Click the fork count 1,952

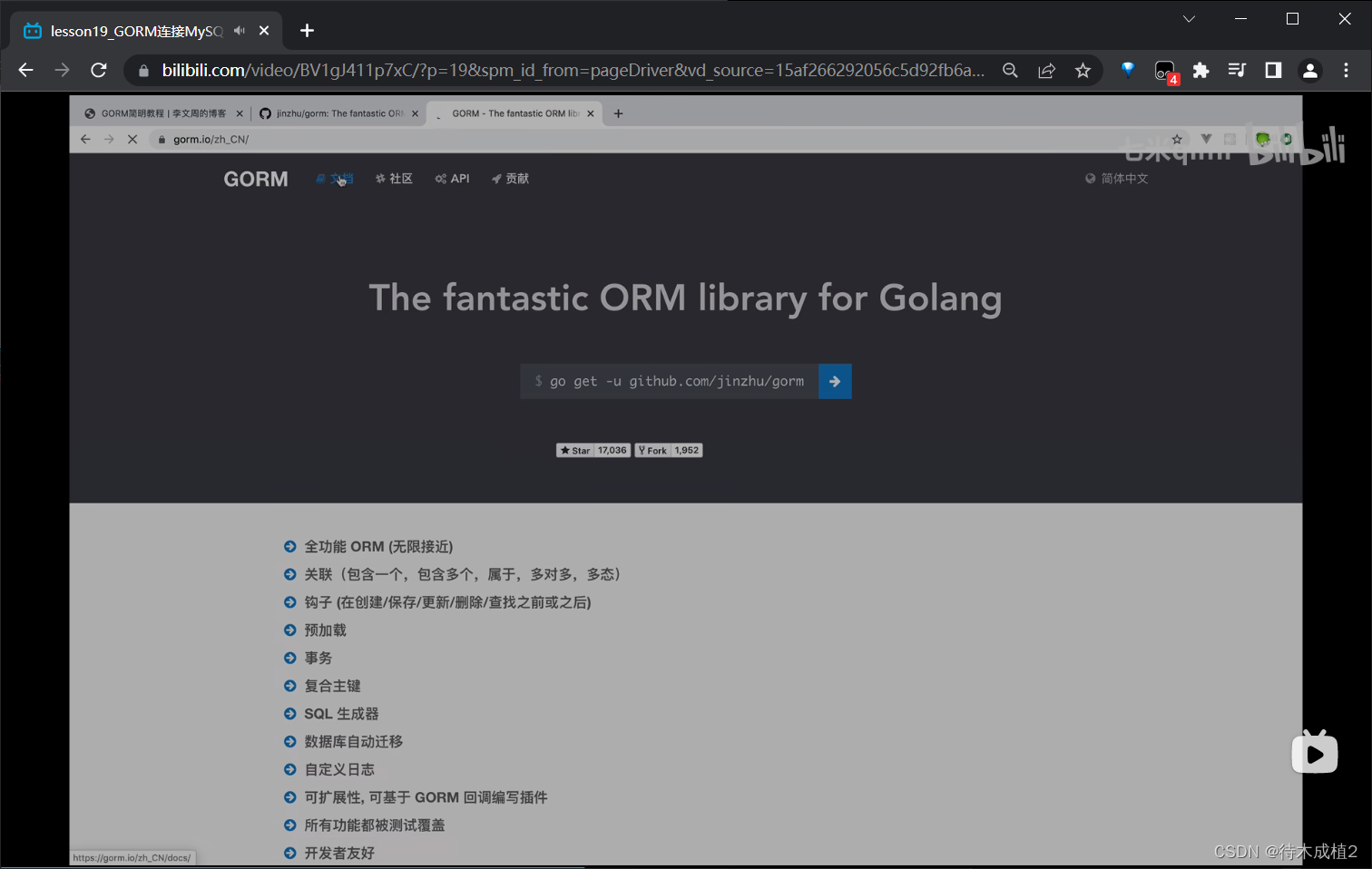pyautogui.click(x=687, y=450)
